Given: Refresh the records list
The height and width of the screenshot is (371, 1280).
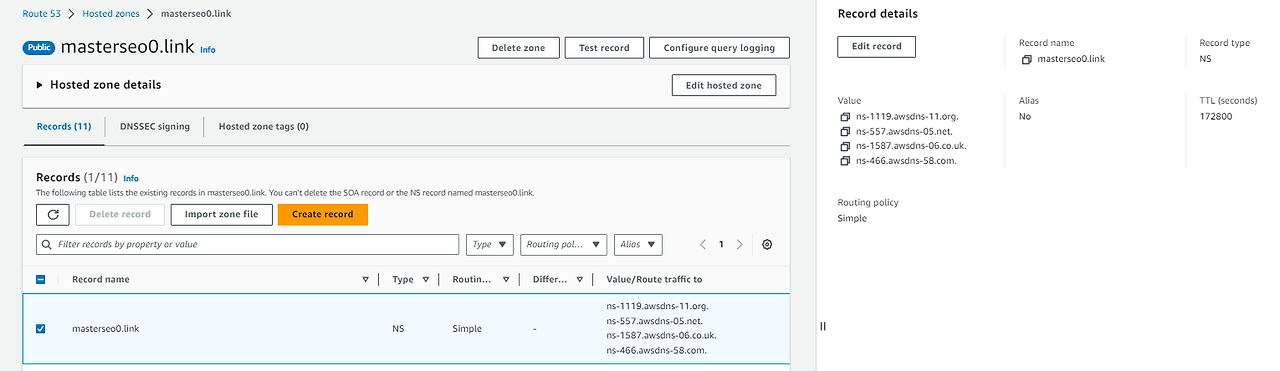Looking at the screenshot, I should [x=52, y=214].
